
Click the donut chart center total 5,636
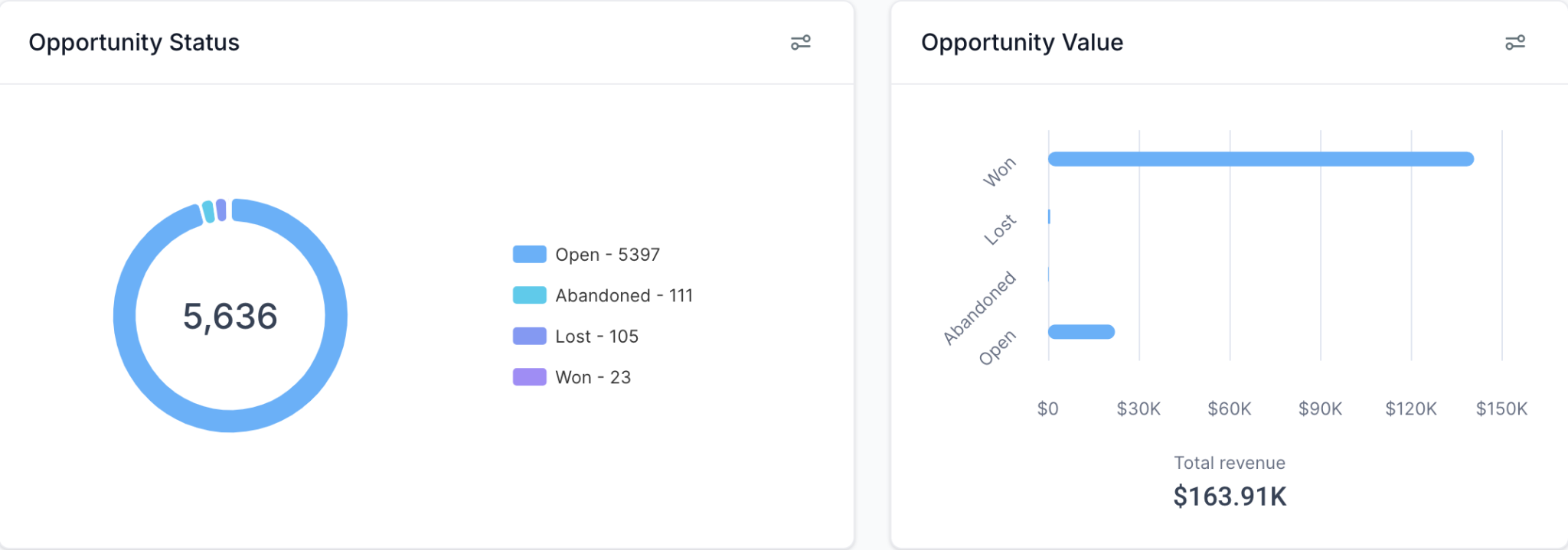(229, 314)
